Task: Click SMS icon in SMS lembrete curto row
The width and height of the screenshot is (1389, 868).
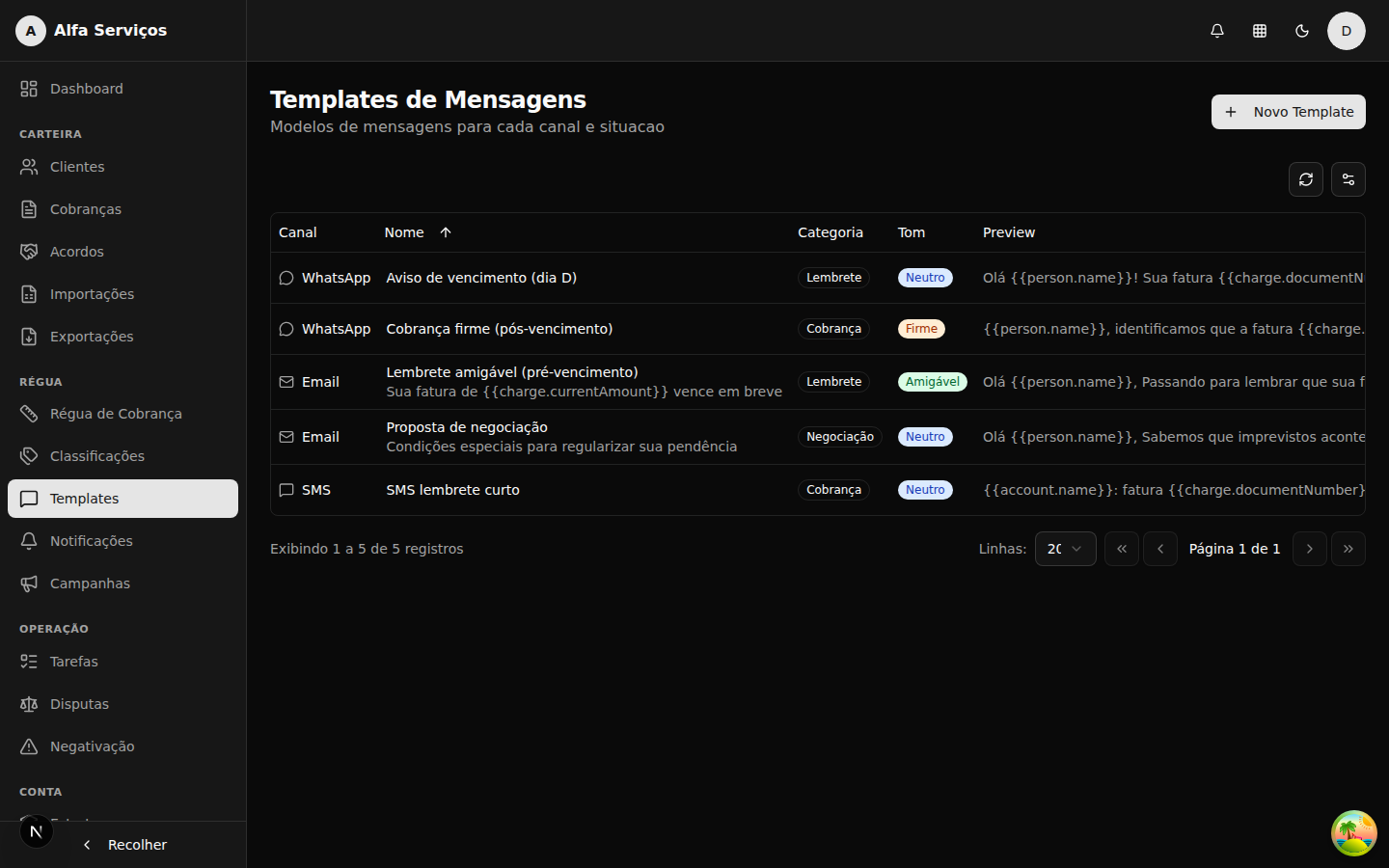Action: pos(286,490)
